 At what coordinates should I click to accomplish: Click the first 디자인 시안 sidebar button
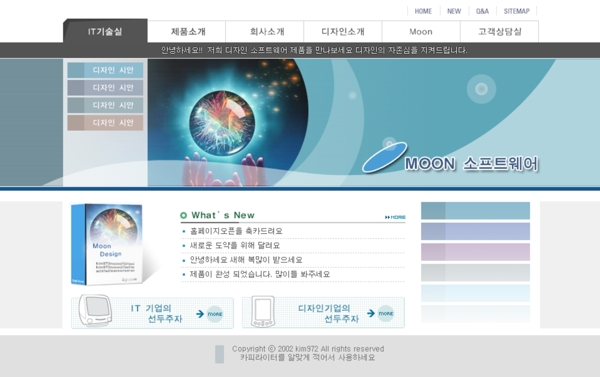[x=105, y=70]
